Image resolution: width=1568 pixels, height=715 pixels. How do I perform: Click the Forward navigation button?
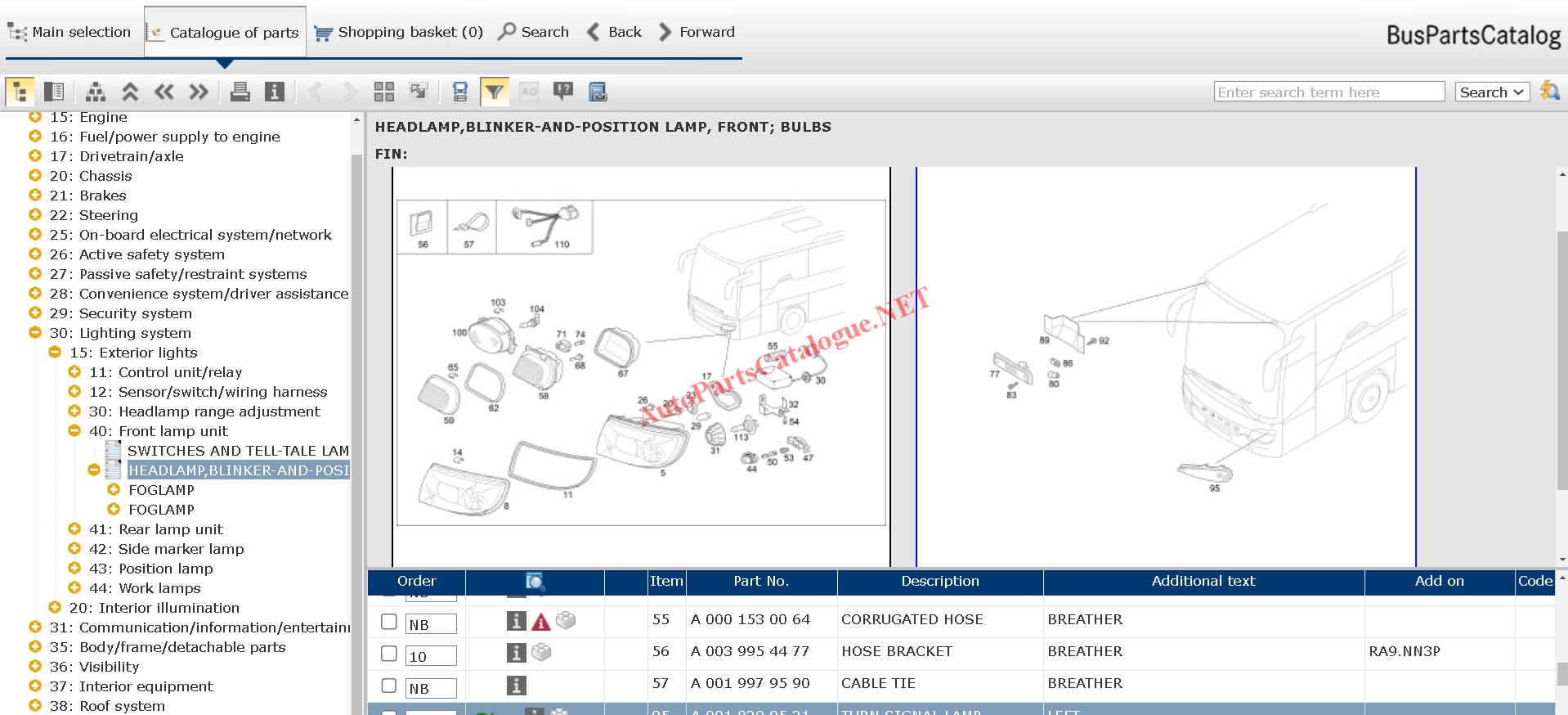[697, 32]
